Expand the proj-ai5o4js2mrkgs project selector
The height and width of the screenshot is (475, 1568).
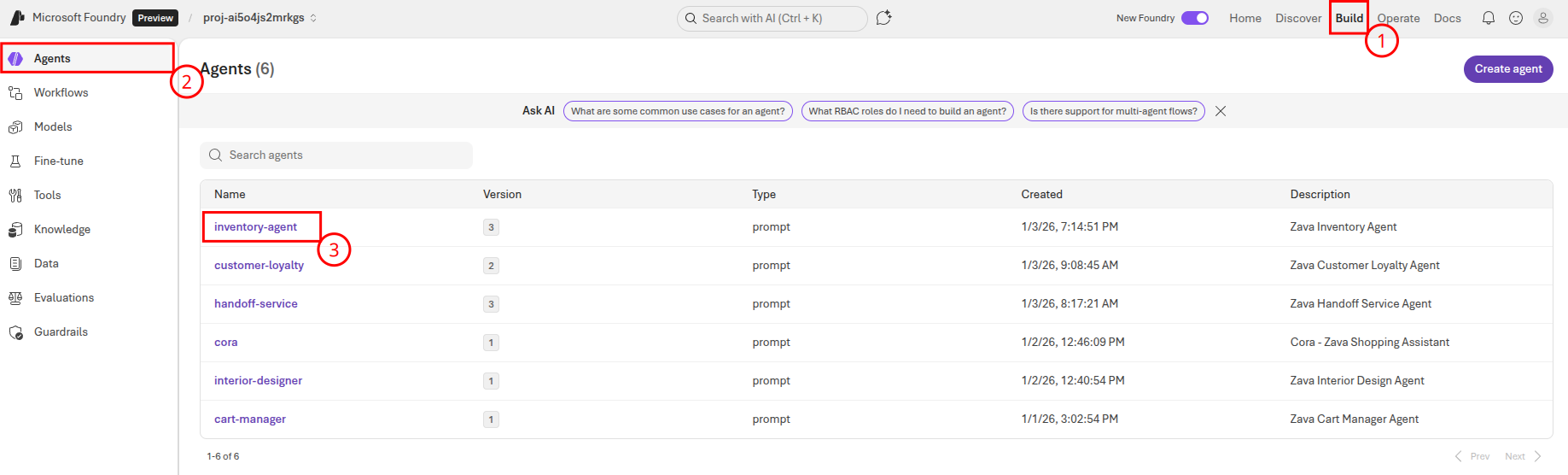tap(259, 18)
